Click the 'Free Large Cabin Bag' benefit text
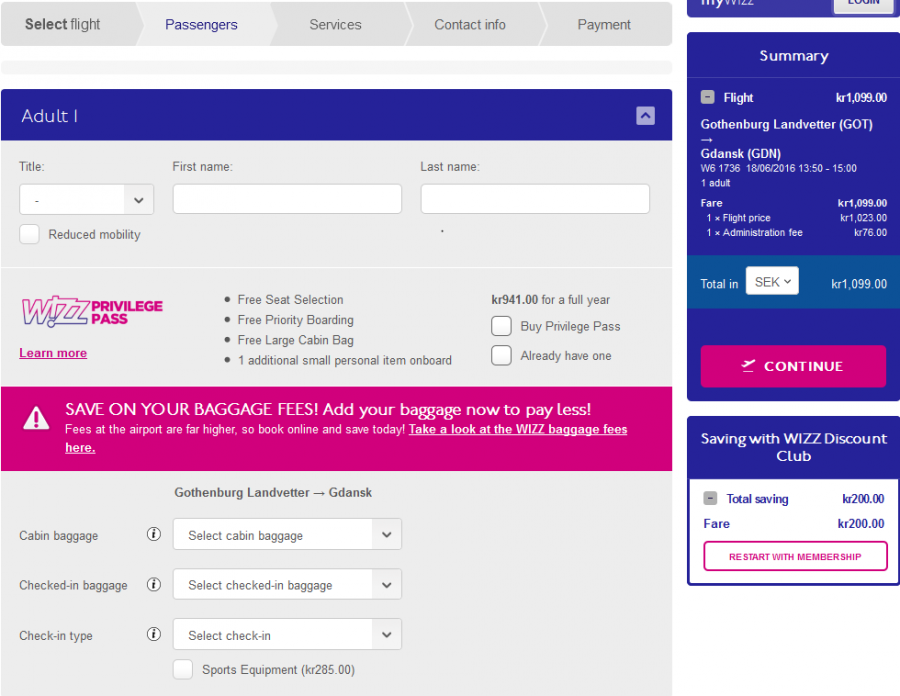Viewport: 900px width, 696px height. 296,340
